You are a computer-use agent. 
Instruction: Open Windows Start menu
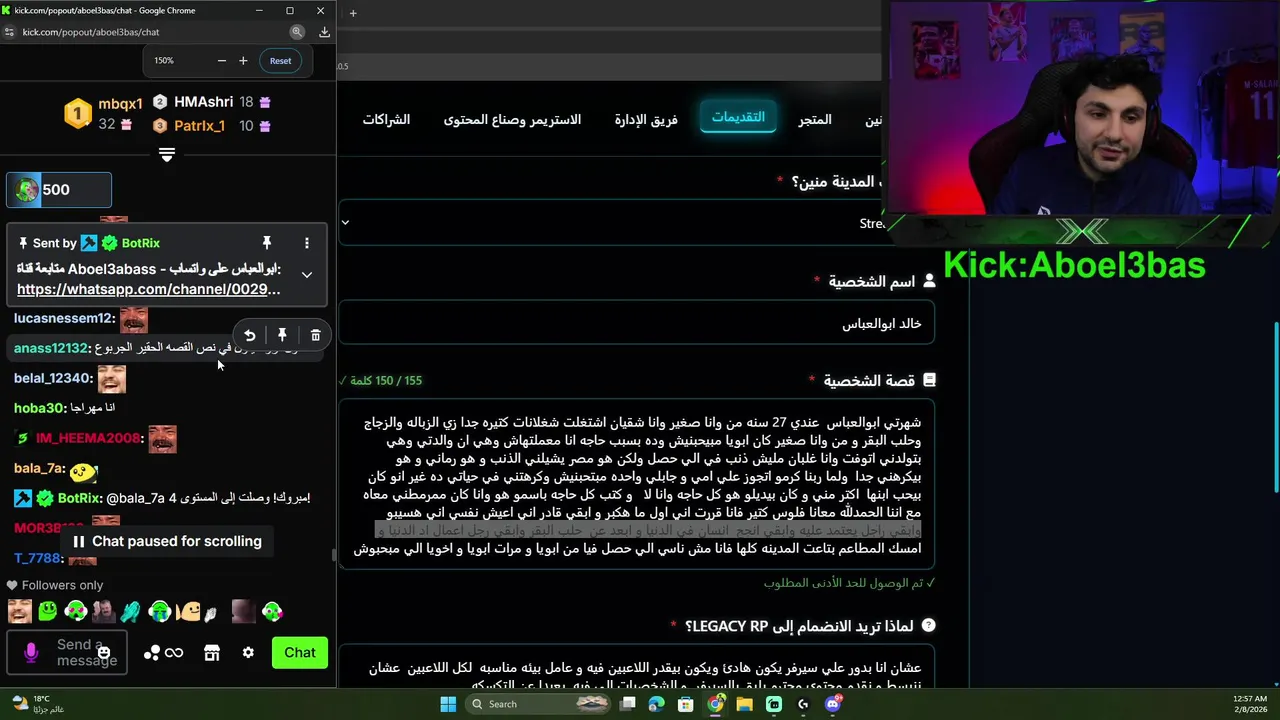tap(448, 704)
